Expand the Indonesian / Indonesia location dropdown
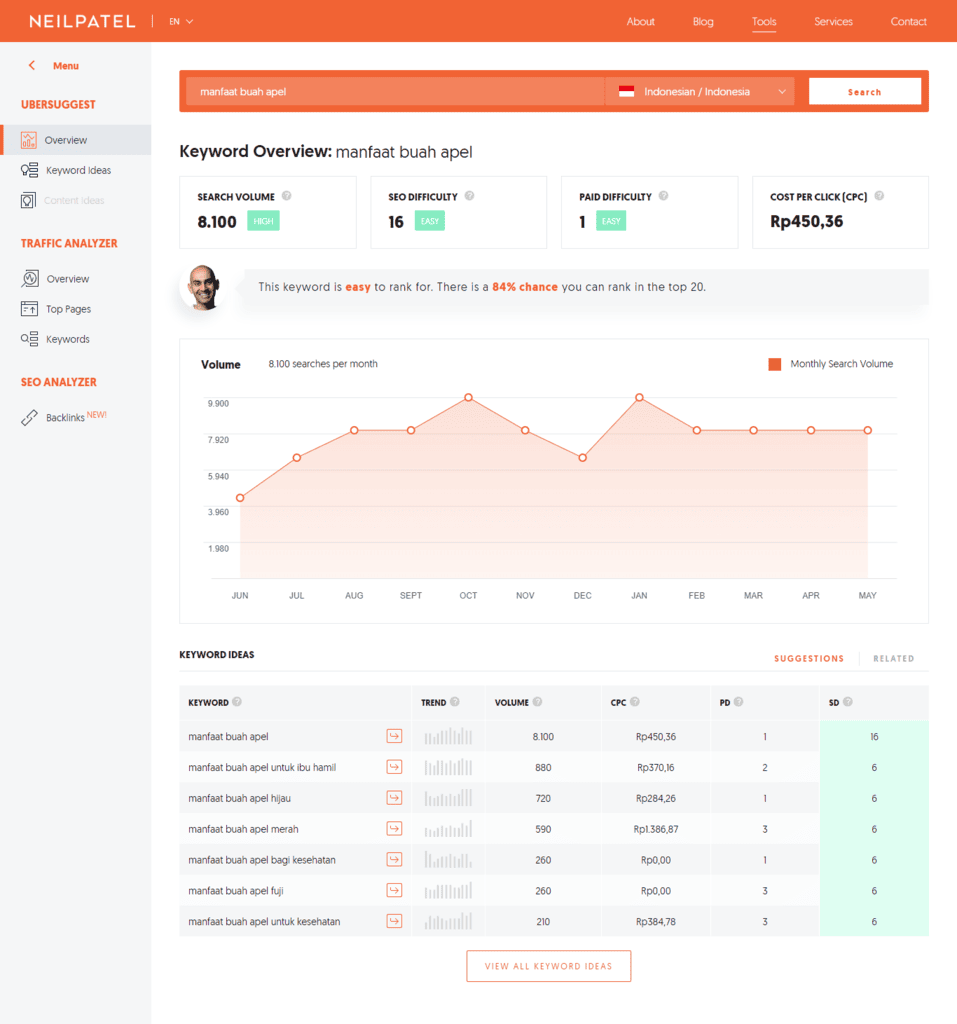The height and width of the screenshot is (1024, 957). pos(700,91)
